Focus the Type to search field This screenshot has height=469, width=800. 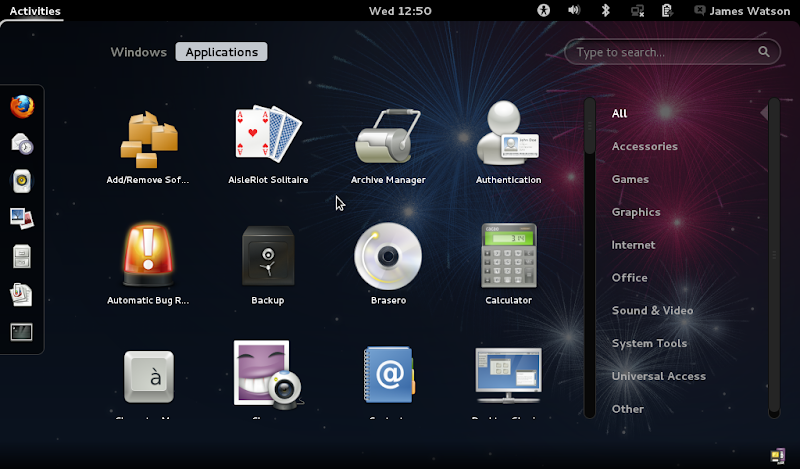[672, 52]
